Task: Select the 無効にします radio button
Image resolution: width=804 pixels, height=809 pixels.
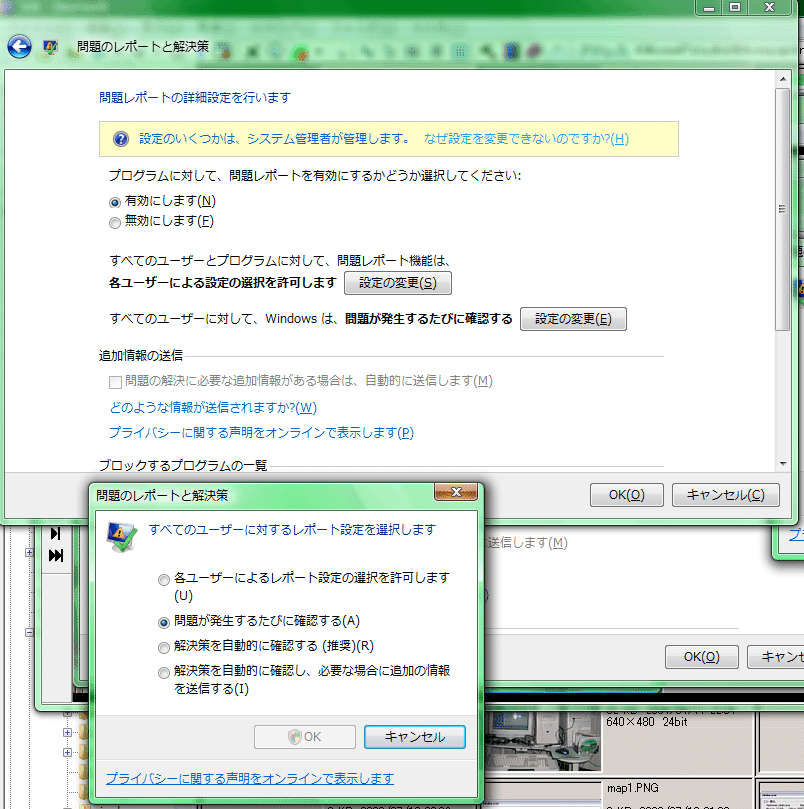Action: point(114,223)
